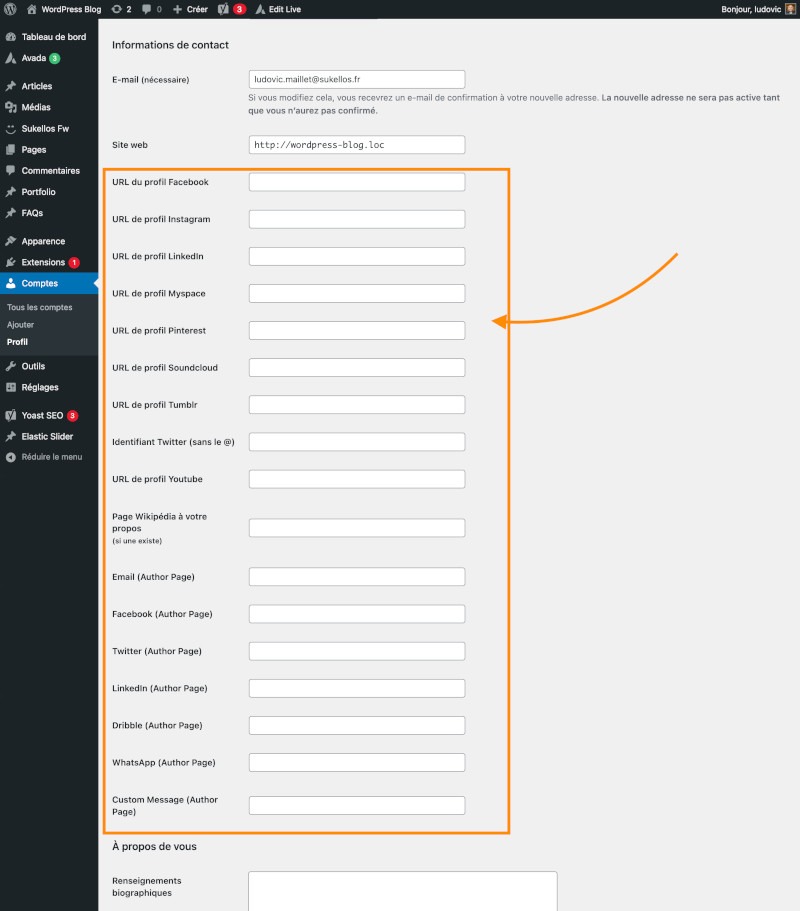Click the Identifiant Twitter input field

click(x=356, y=442)
